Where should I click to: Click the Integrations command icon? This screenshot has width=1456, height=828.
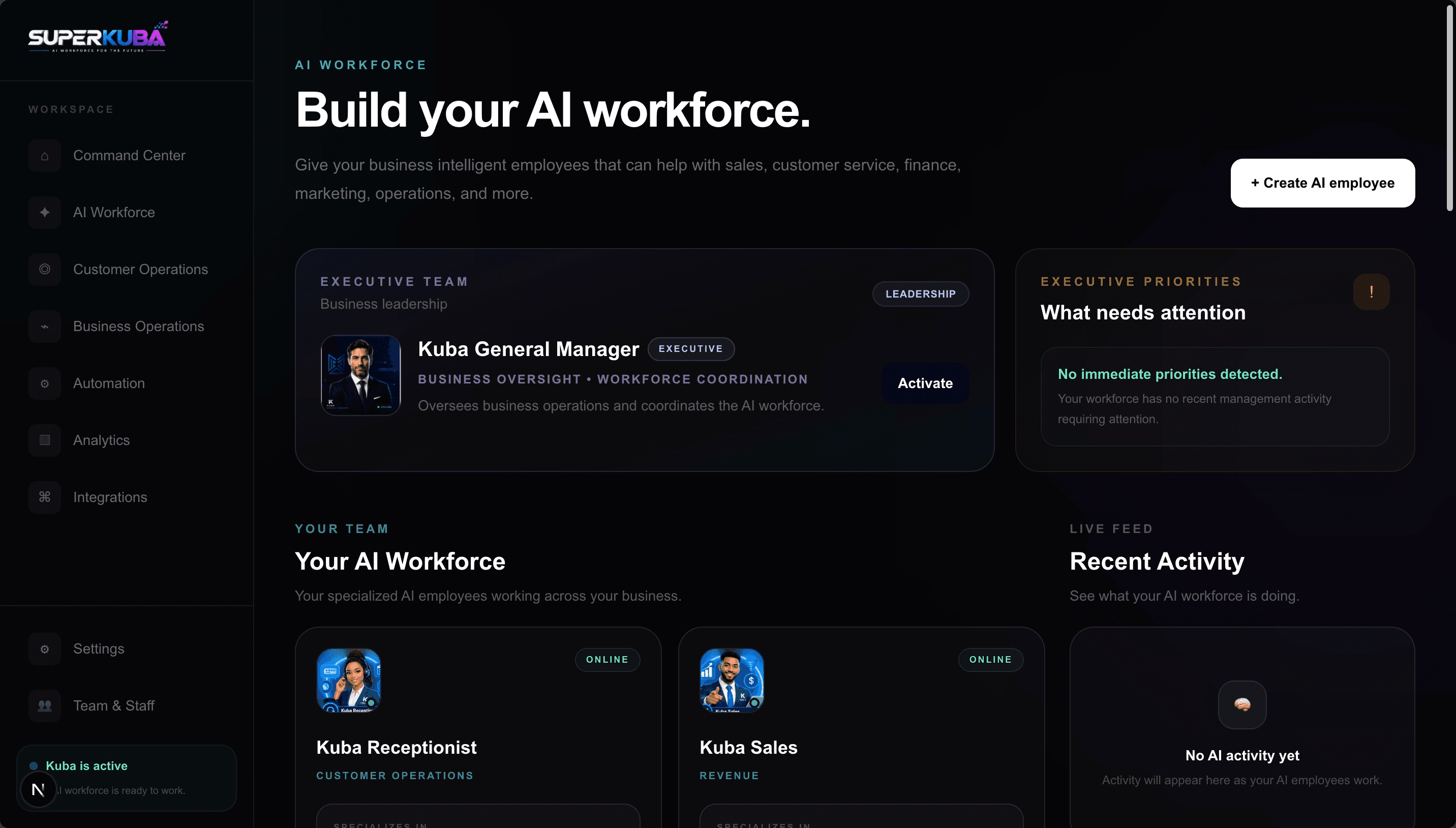pyautogui.click(x=45, y=497)
